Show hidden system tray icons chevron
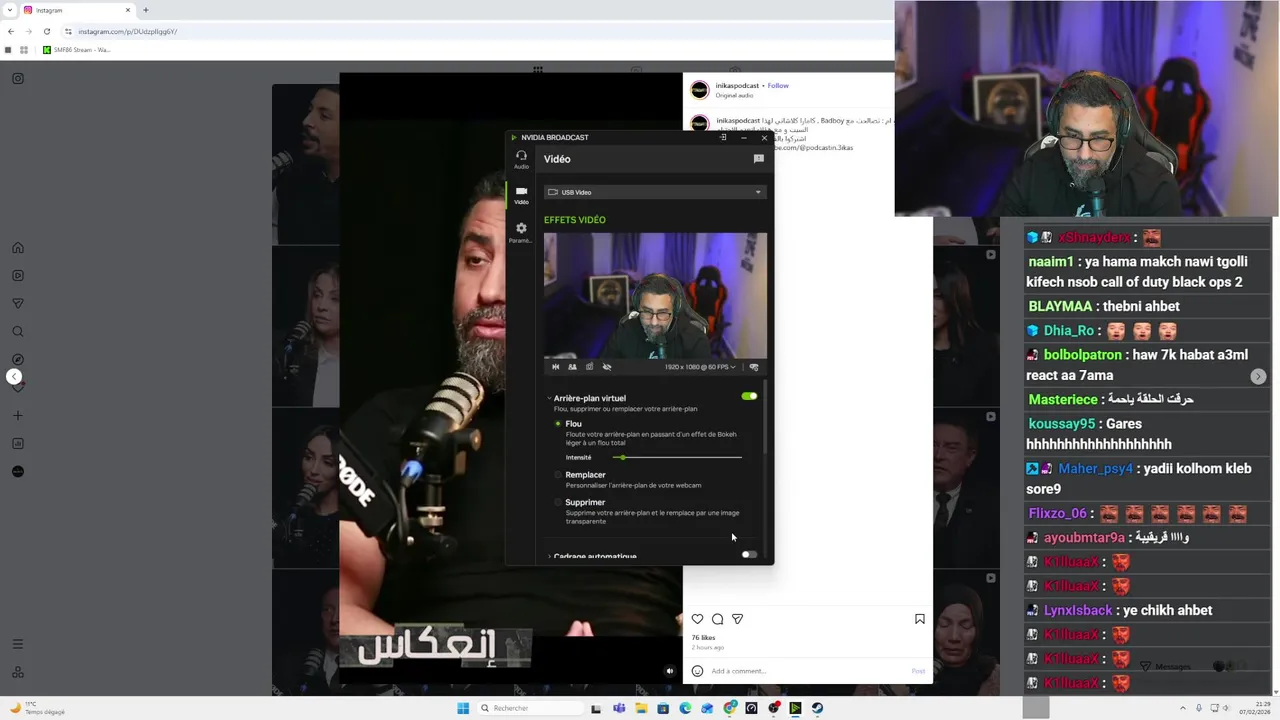The height and width of the screenshot is (720, 1280). tap(1183, 708)
